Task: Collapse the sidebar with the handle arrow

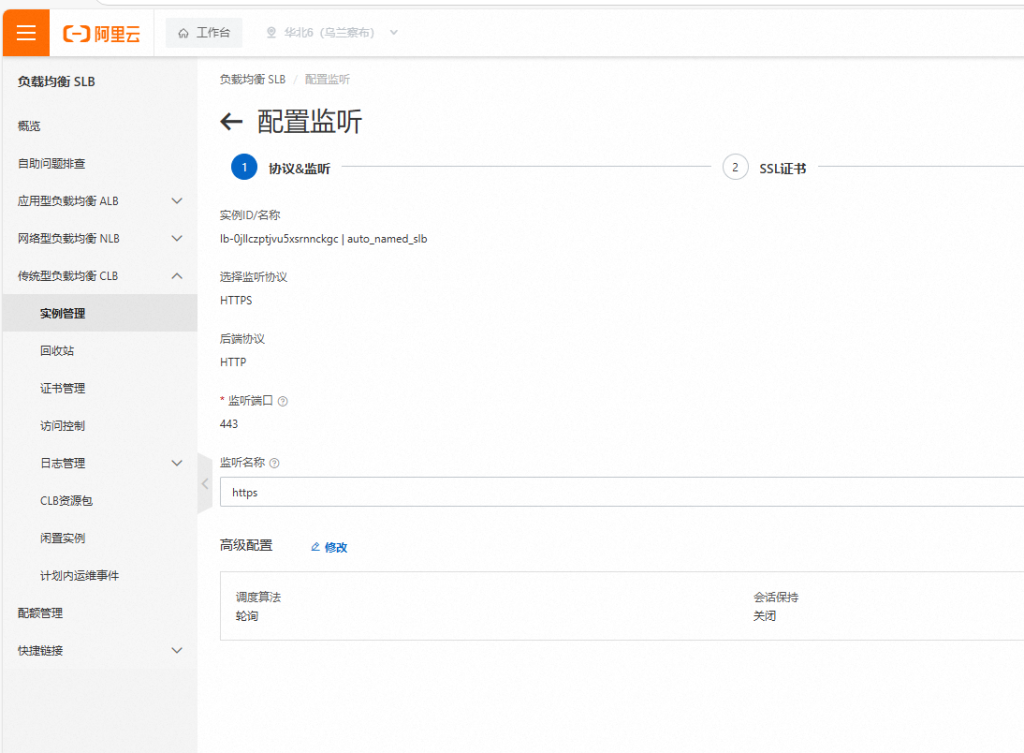Action: (204, 484)
